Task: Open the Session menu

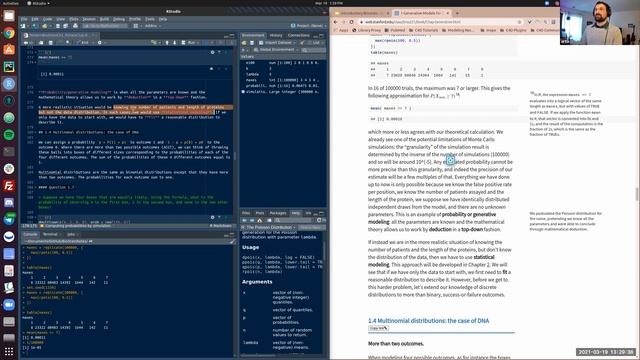Action: click(89, 19)
